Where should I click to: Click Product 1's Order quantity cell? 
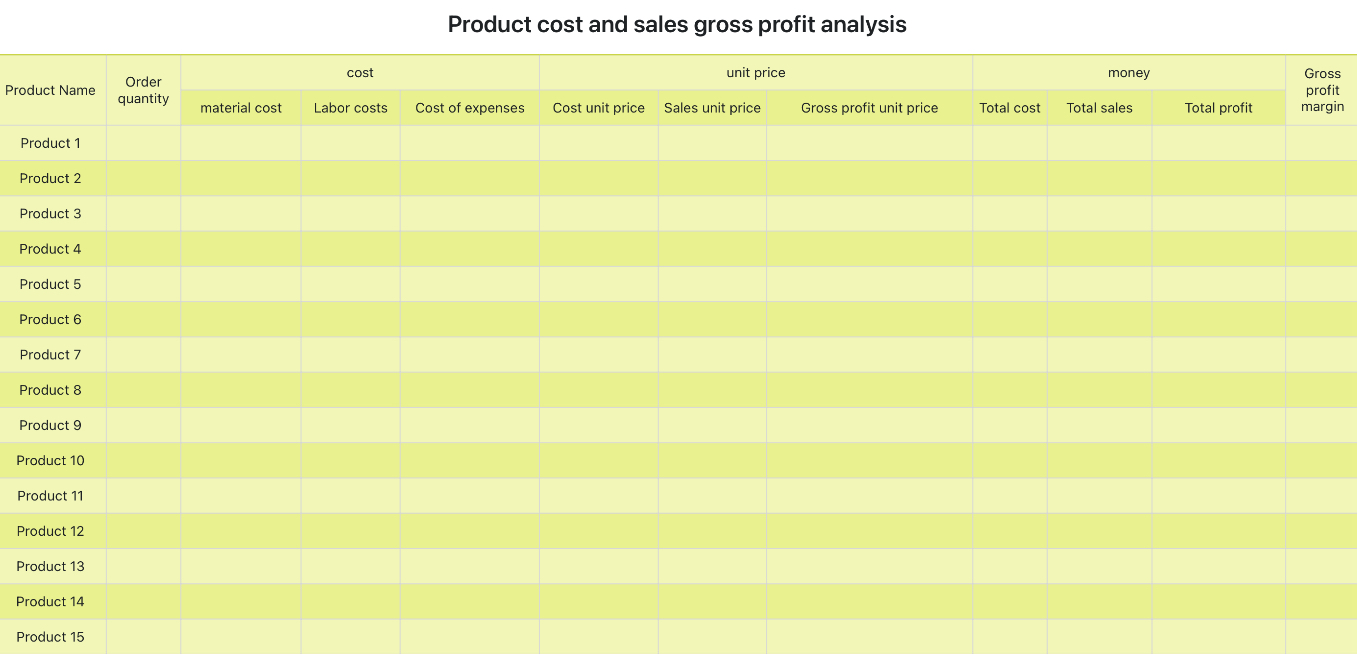click(143, 143)
